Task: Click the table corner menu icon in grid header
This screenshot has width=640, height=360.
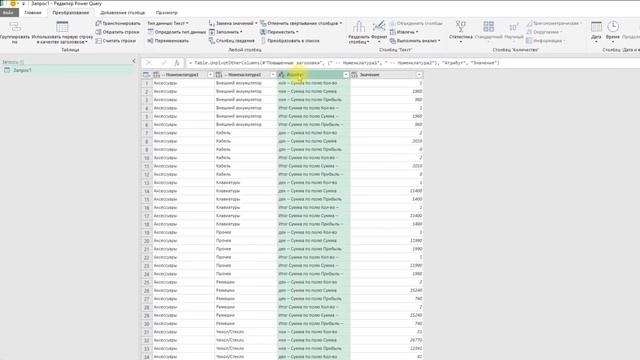Action: click(x=146, y=75)
